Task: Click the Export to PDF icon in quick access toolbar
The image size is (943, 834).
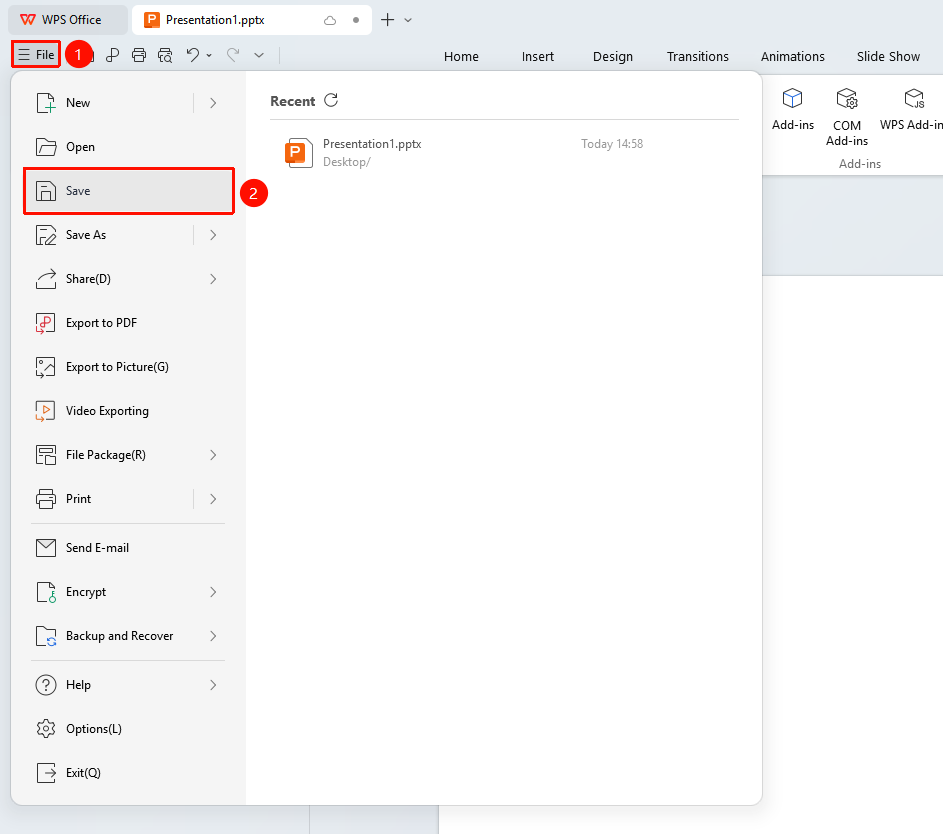Action: point(112,55)
